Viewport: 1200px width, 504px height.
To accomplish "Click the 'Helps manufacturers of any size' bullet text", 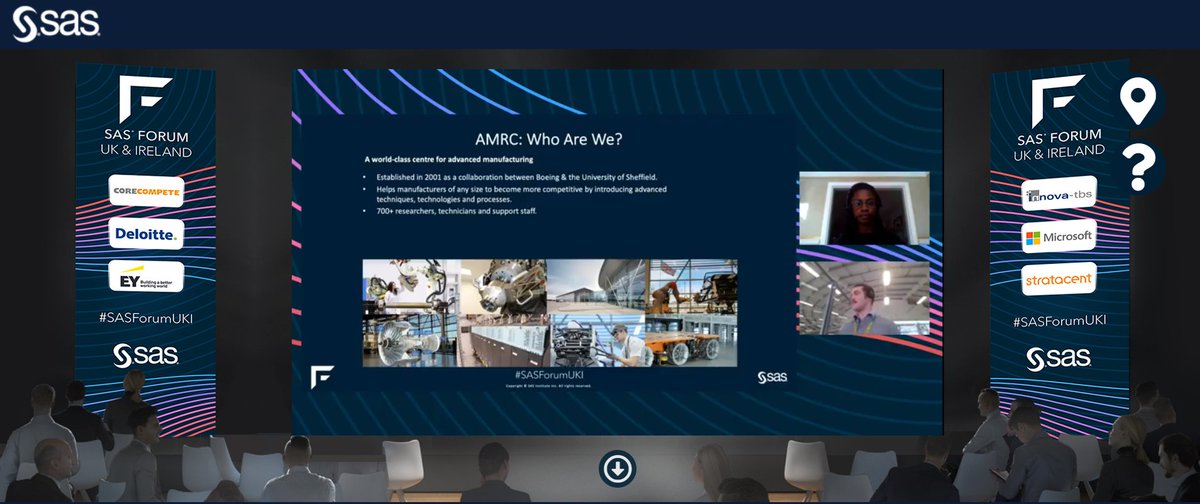I will (x=521, y=193).
